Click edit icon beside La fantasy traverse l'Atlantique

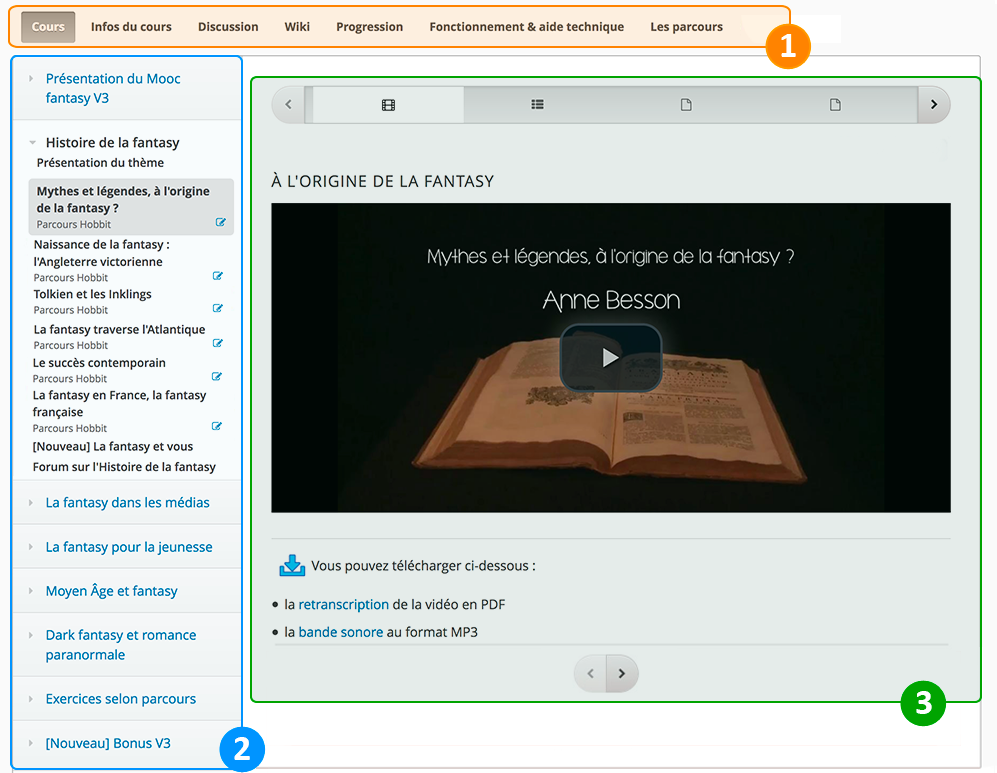tap(217, 343)
